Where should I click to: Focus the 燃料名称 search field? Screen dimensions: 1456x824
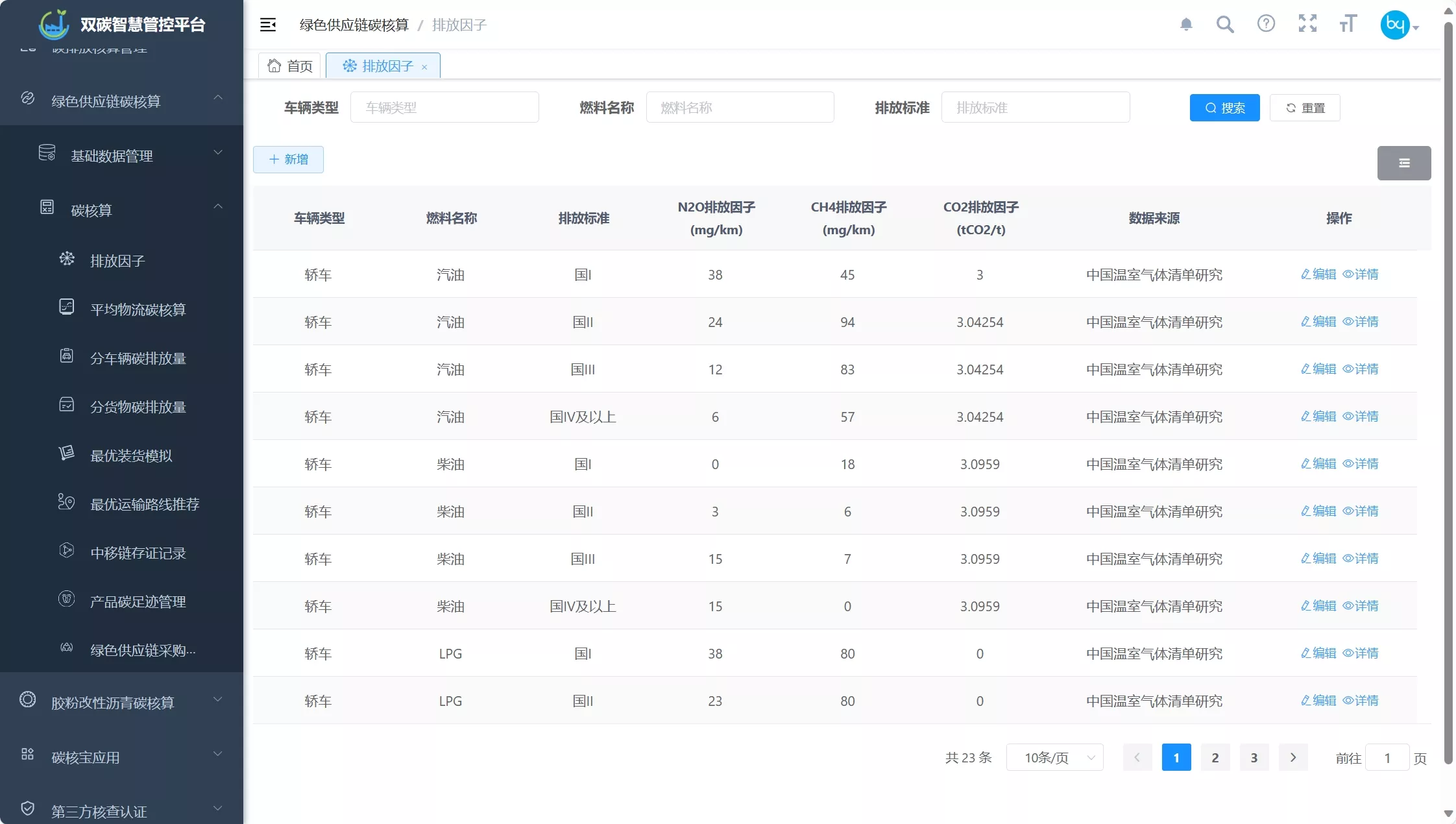(740, 107)
